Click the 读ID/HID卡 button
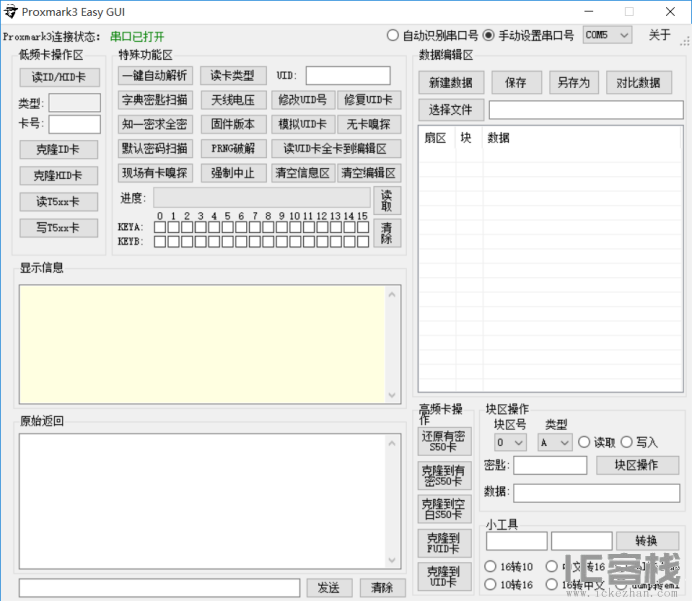The height and width of the screenshot is (602, 693). click(59, 77)
